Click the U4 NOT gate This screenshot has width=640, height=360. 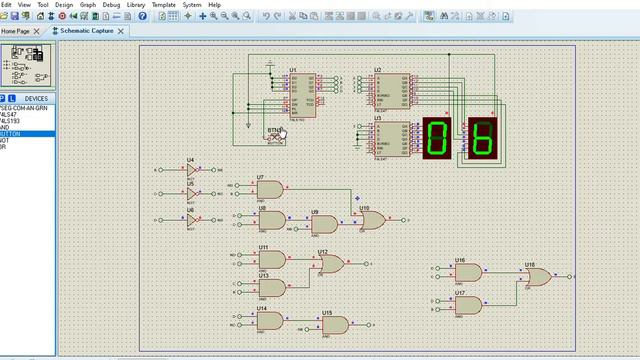point(191,170)
